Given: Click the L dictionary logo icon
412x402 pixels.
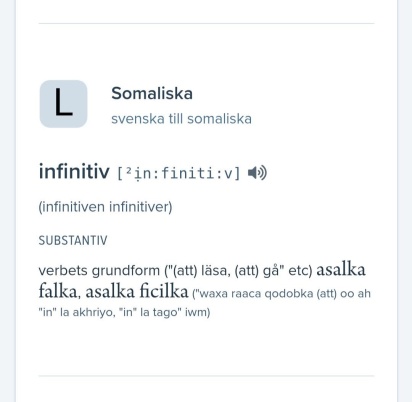Looking at the screenshot, I should click(x=63, y=104).
